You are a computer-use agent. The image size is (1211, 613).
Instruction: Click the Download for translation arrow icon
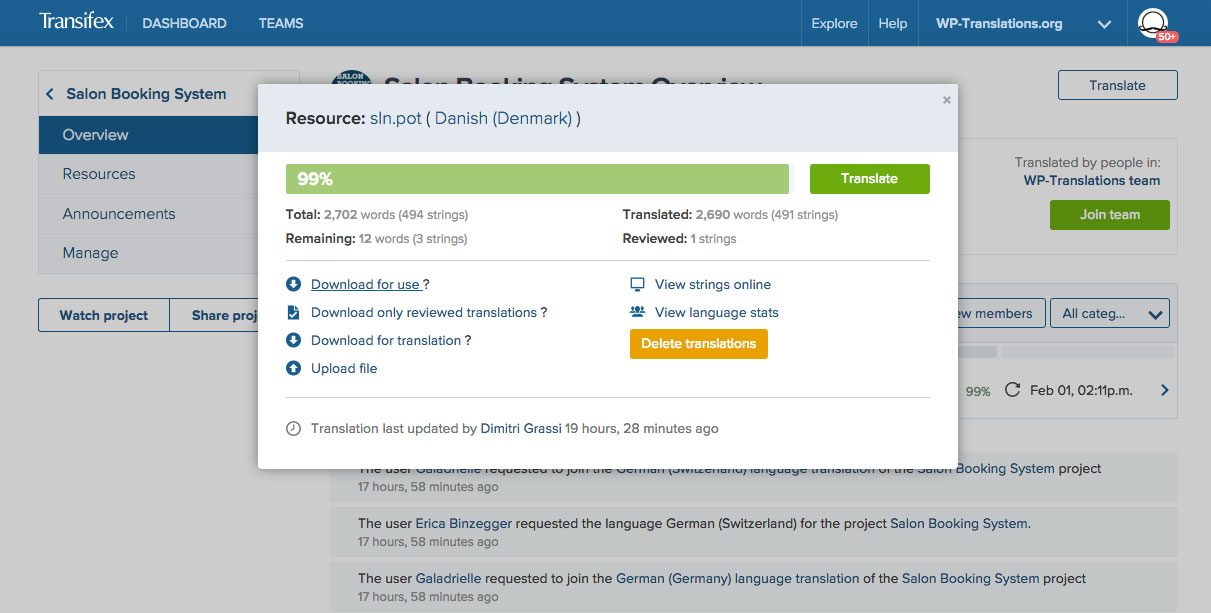293,341
